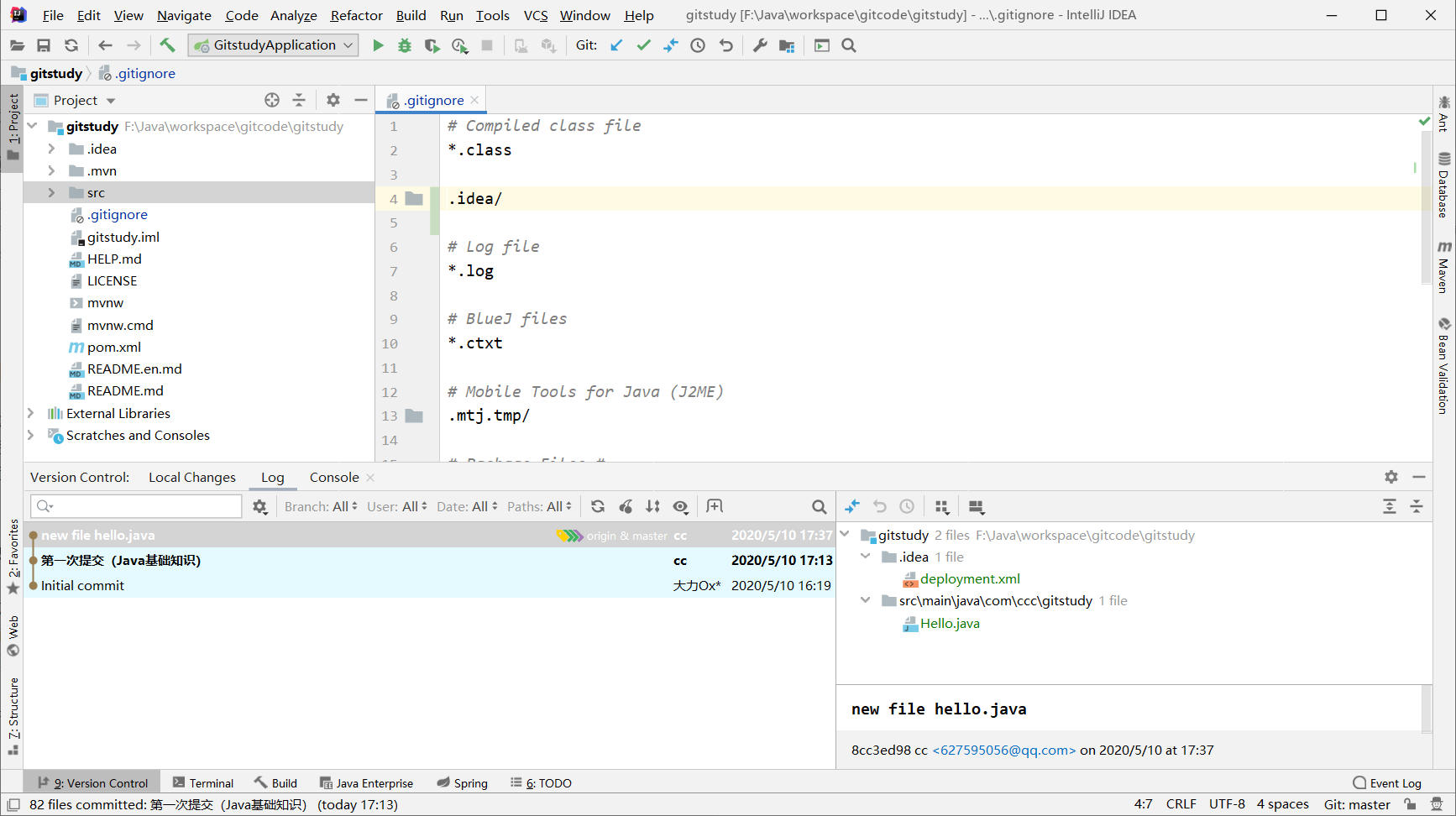Expand the src folder in Project tree
This screenshot has height=816, width=1456.
coord(51,192)
